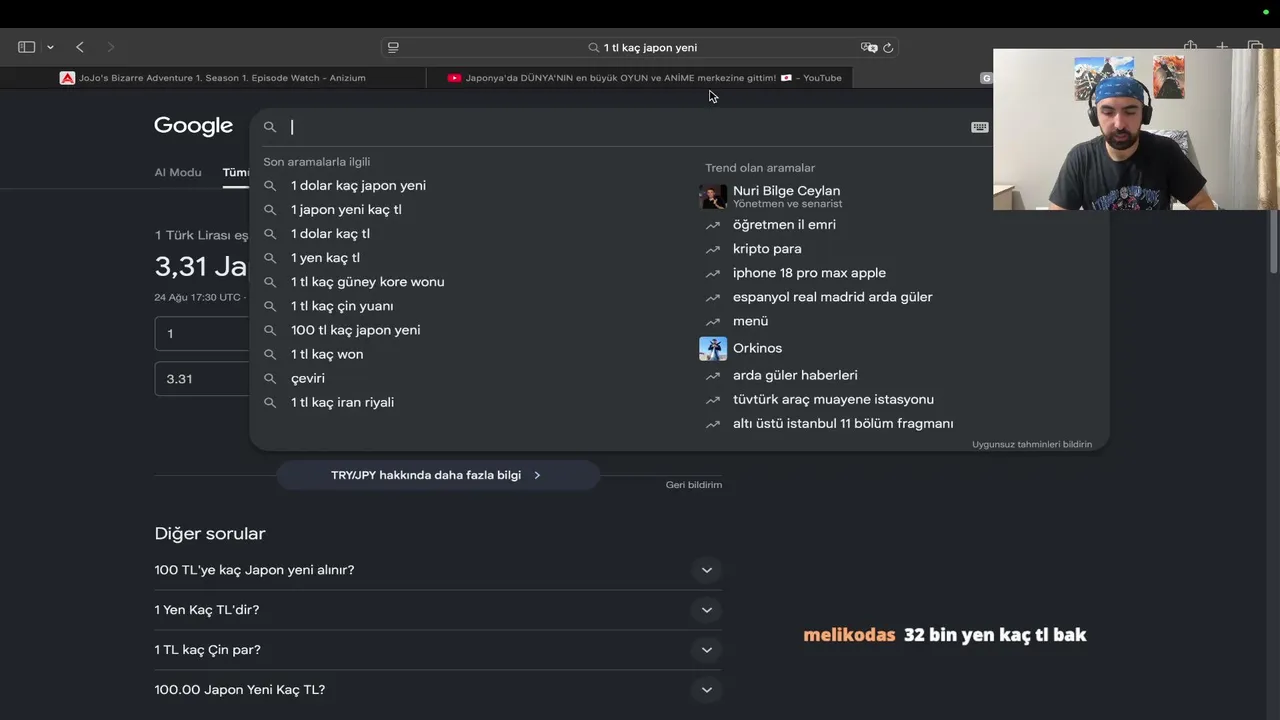Screen dimensions: 1280x720
Task: Open trending search Nuri Bilge Ceylan
Action: coord(786,196)
